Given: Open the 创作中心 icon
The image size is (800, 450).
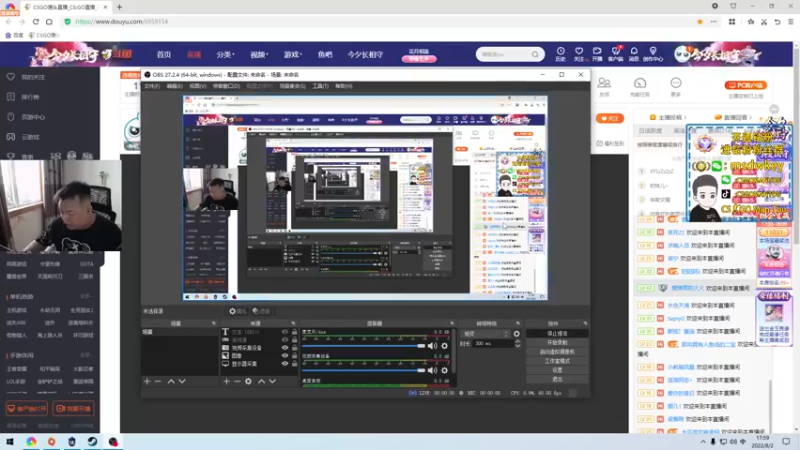Looking at the screenshot, I should click(653, 54).
